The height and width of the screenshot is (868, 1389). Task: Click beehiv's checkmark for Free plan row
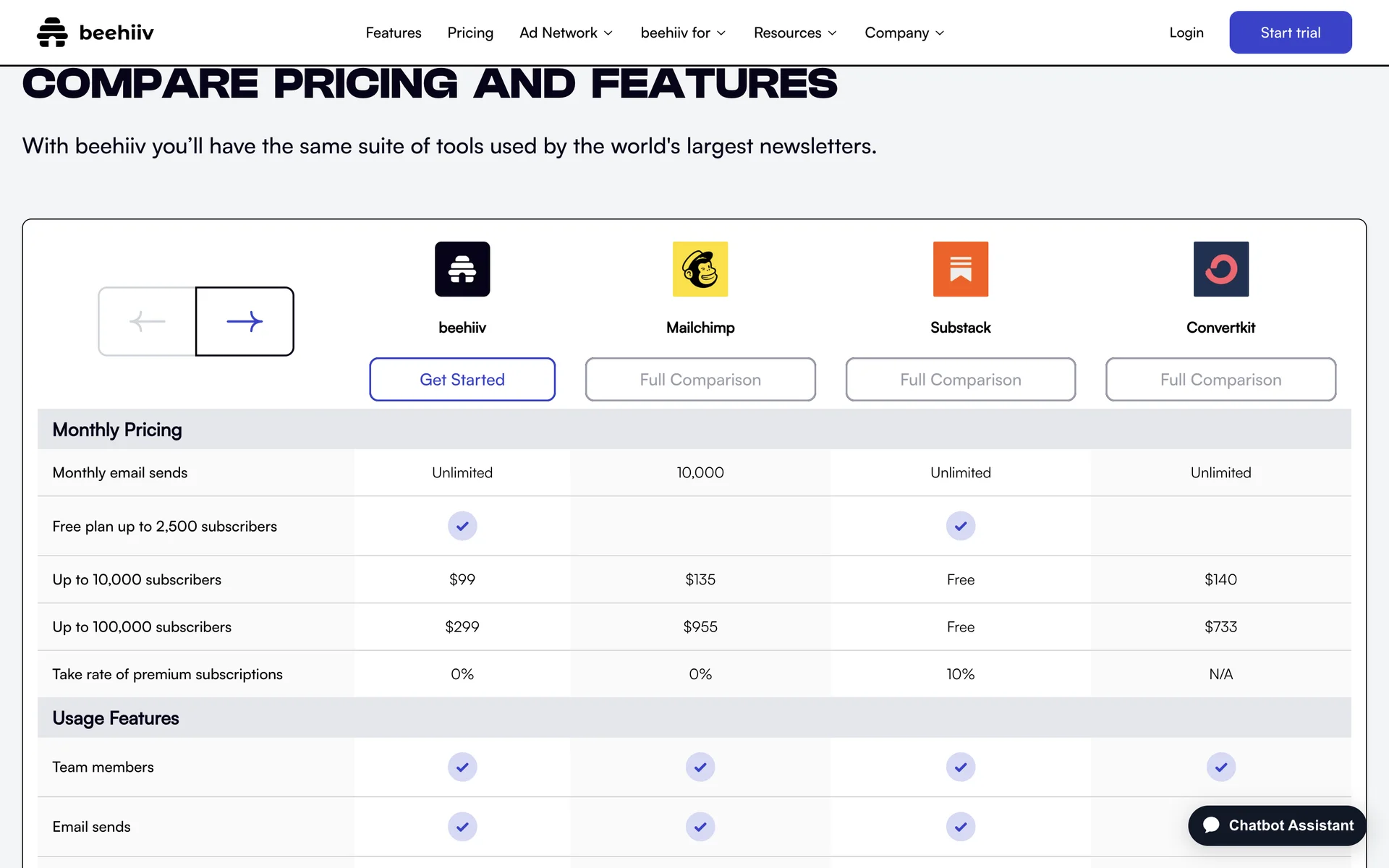(x=462, y=526)
